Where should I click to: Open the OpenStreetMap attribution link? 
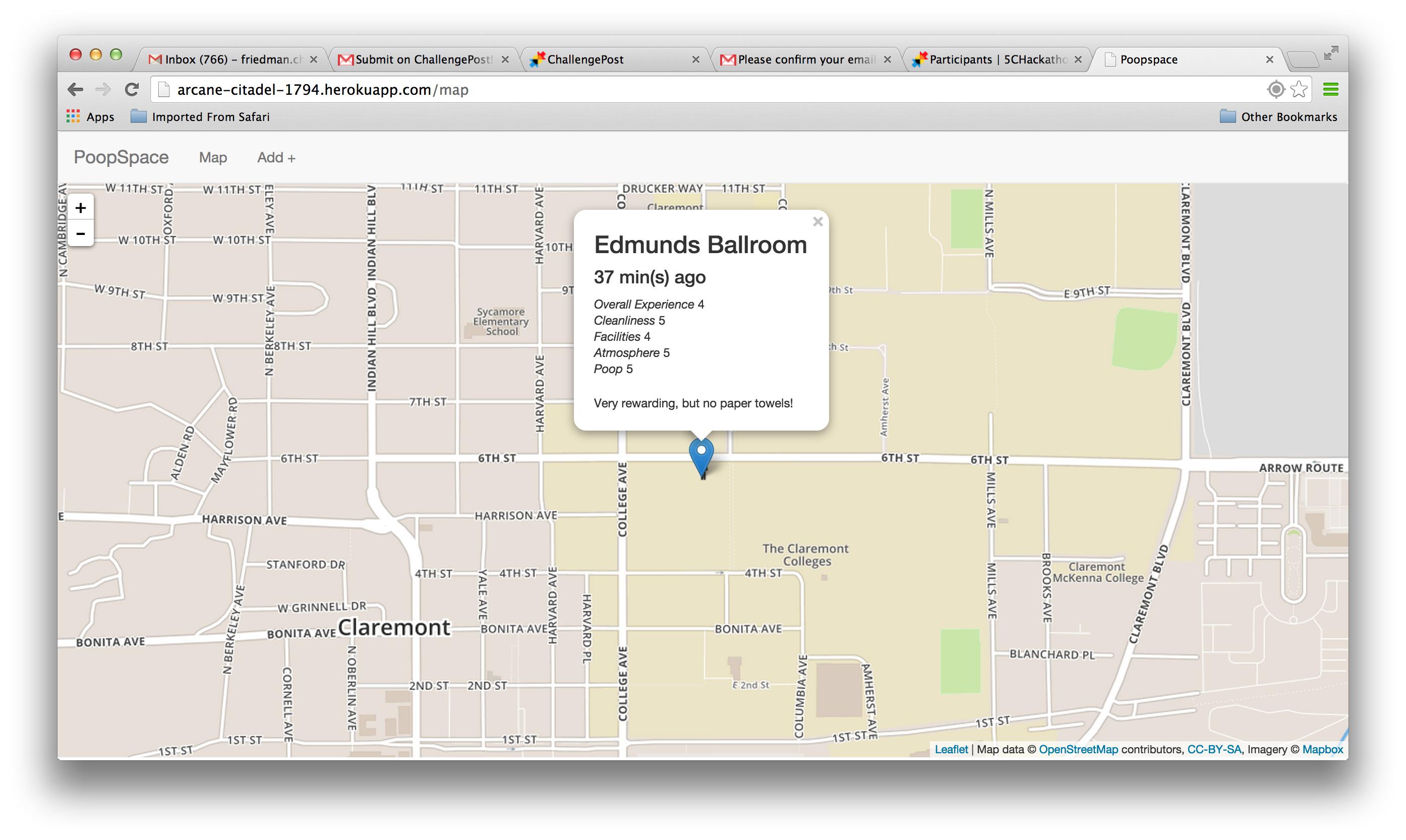pos(1078,749)
